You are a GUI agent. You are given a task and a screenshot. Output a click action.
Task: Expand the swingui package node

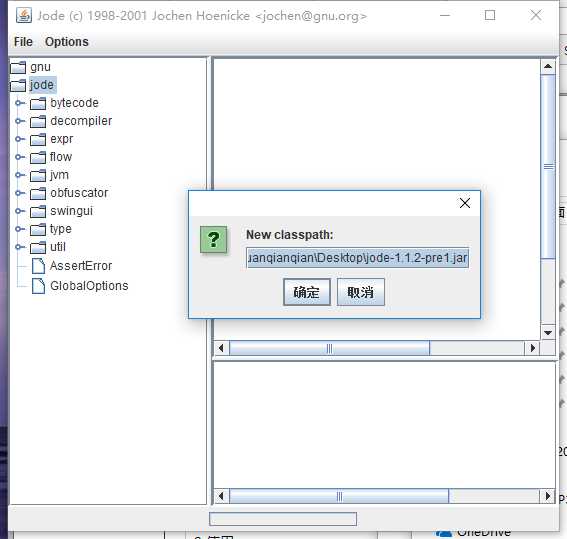(19, 211)
